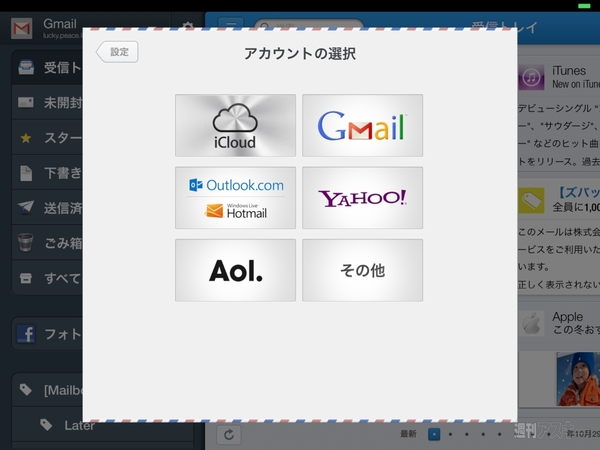Select the Outlook.com Hotmail account tile
This screenshot has width=600, height=450.
235,198
